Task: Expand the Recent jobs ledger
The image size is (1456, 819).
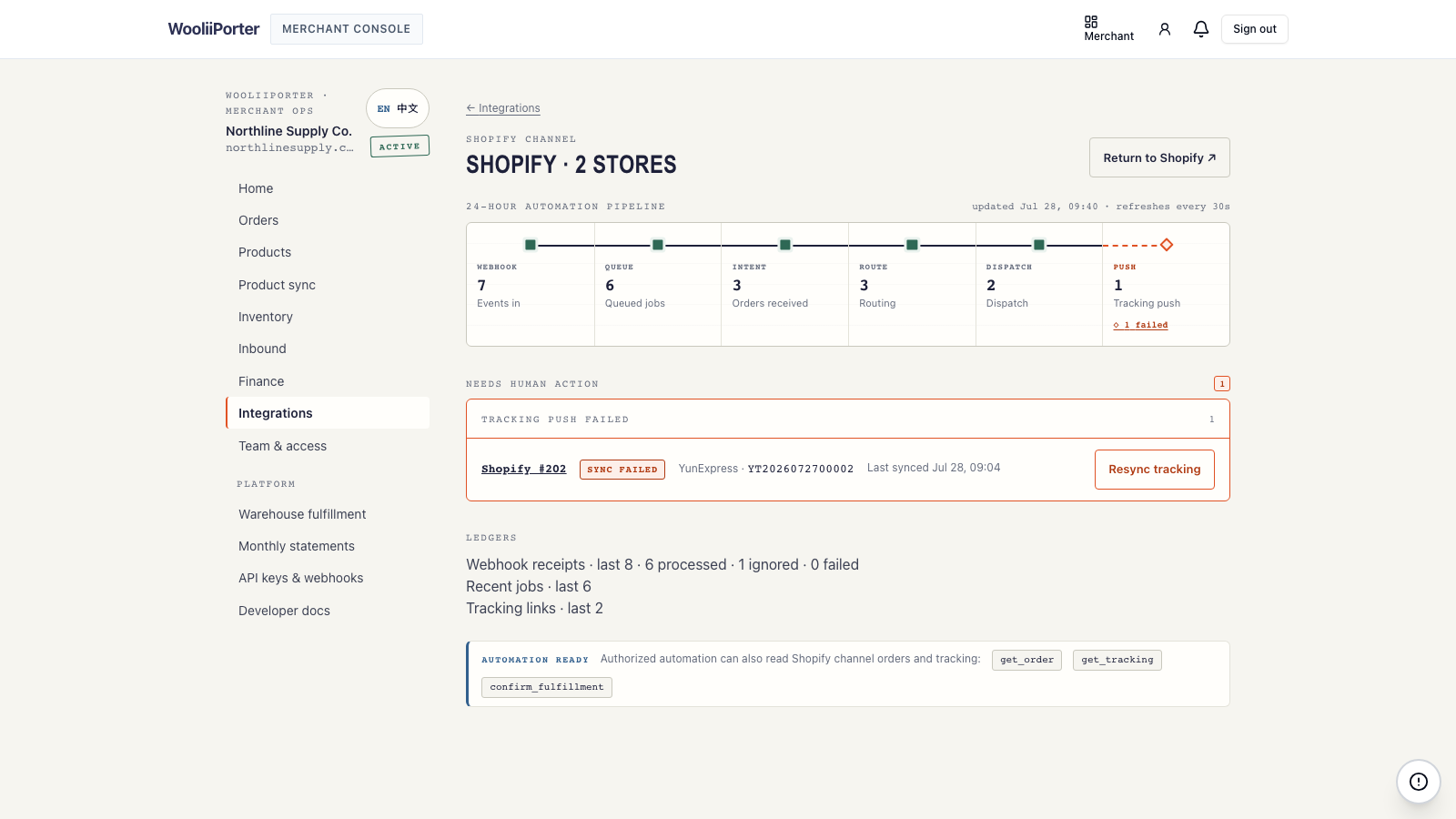Action: pos(529,586)
